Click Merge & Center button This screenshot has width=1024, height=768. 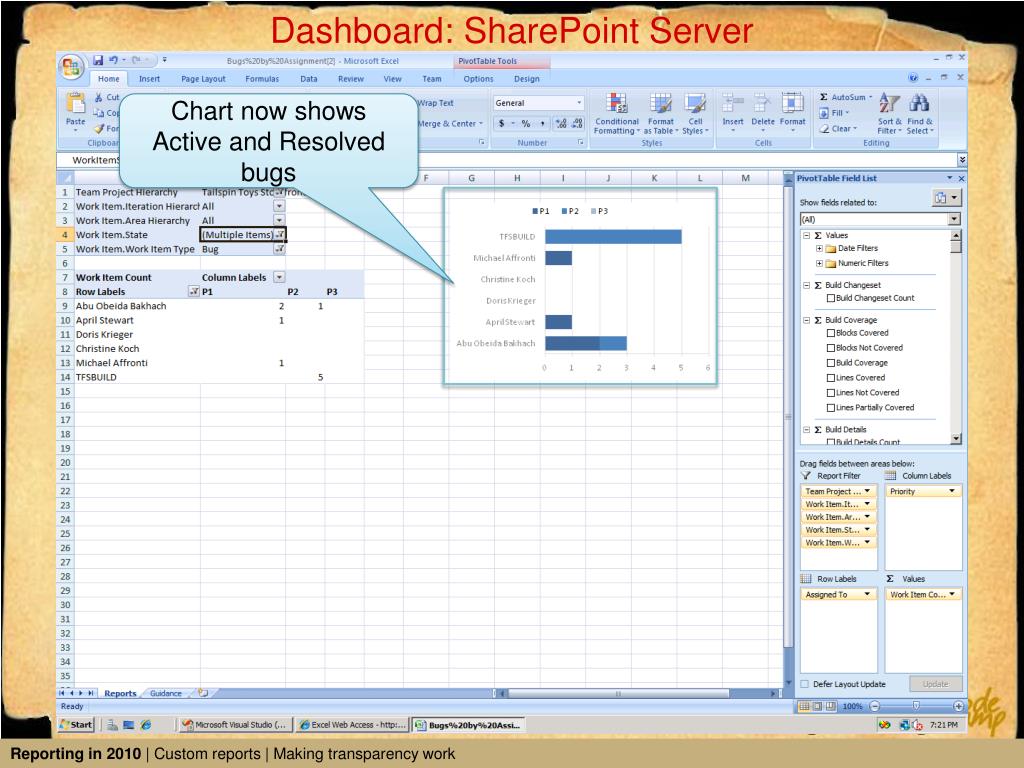coord(451,123)
